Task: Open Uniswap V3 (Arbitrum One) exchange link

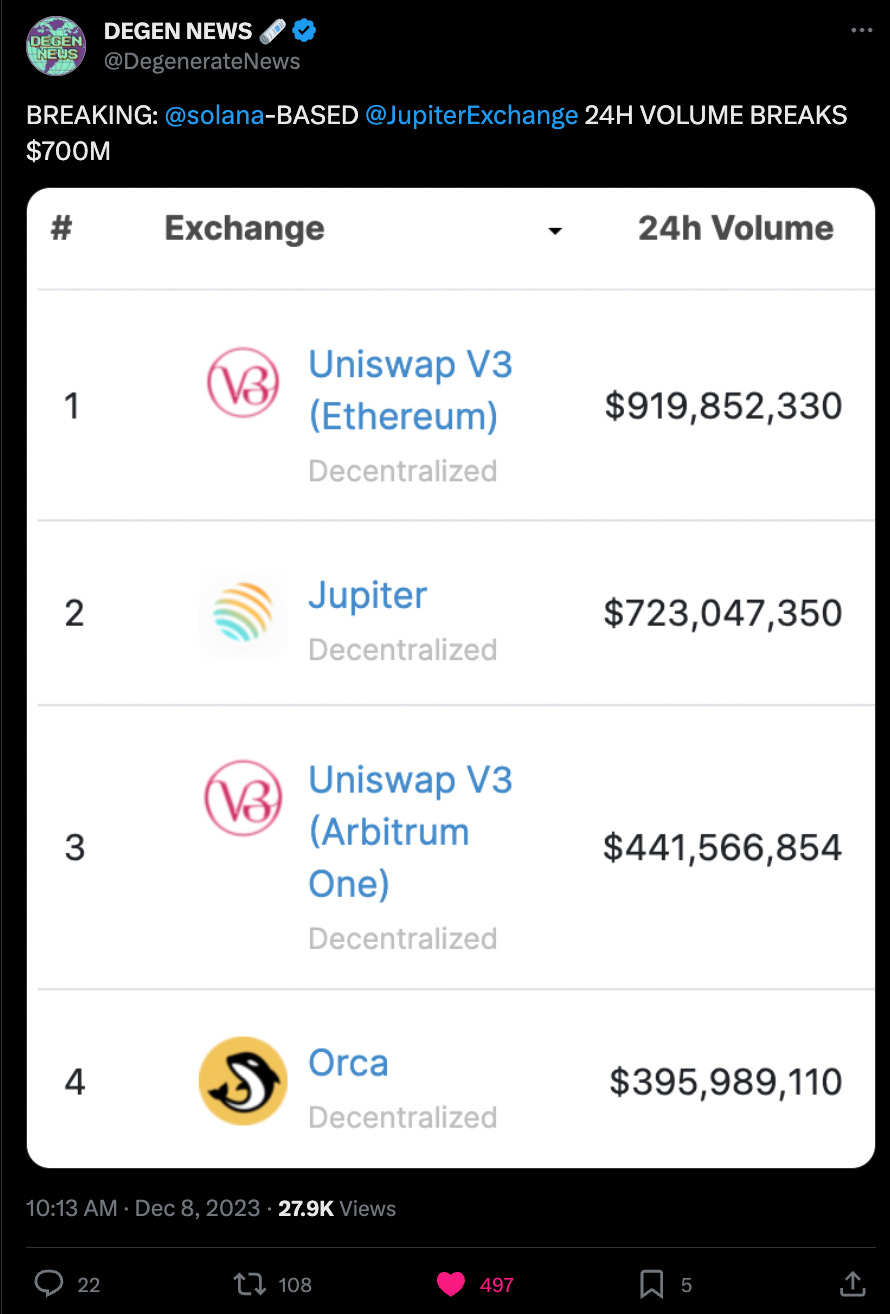Action: pos(410,832)
